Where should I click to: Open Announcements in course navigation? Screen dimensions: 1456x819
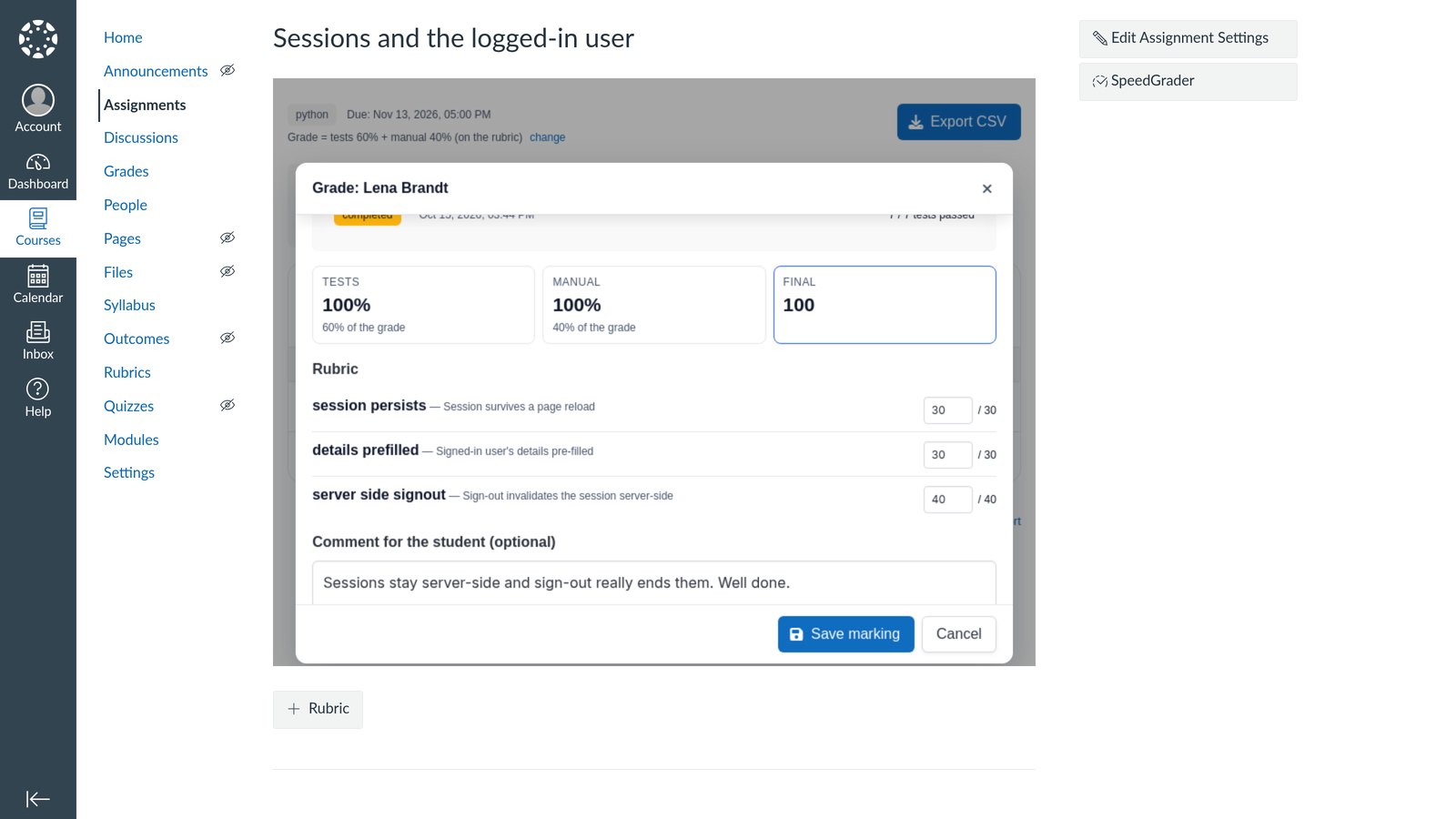point(156,71)
